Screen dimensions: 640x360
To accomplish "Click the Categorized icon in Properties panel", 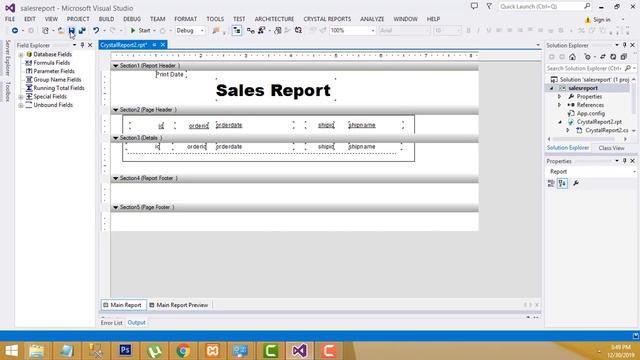I will (551, 183).
